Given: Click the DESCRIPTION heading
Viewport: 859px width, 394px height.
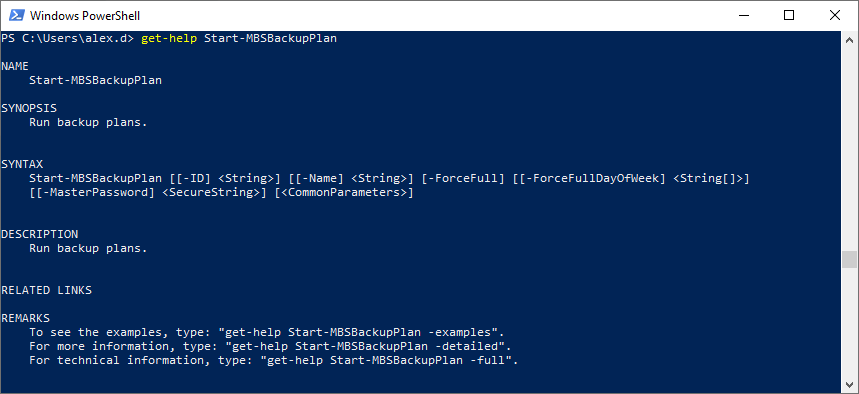Looking at the screenshot, I should coord(39,234).
